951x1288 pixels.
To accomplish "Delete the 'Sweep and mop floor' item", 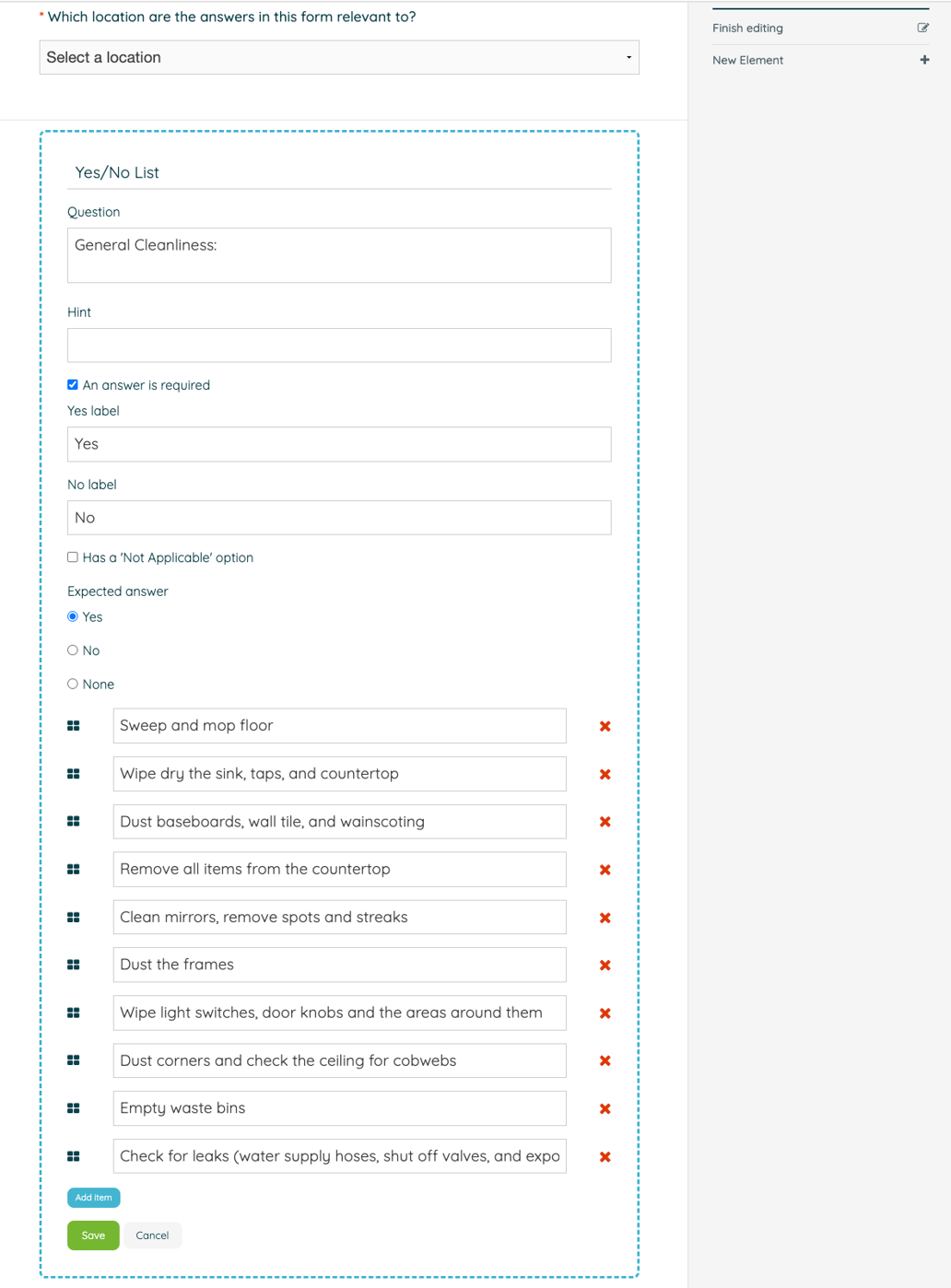I will (x=605, y=726).
